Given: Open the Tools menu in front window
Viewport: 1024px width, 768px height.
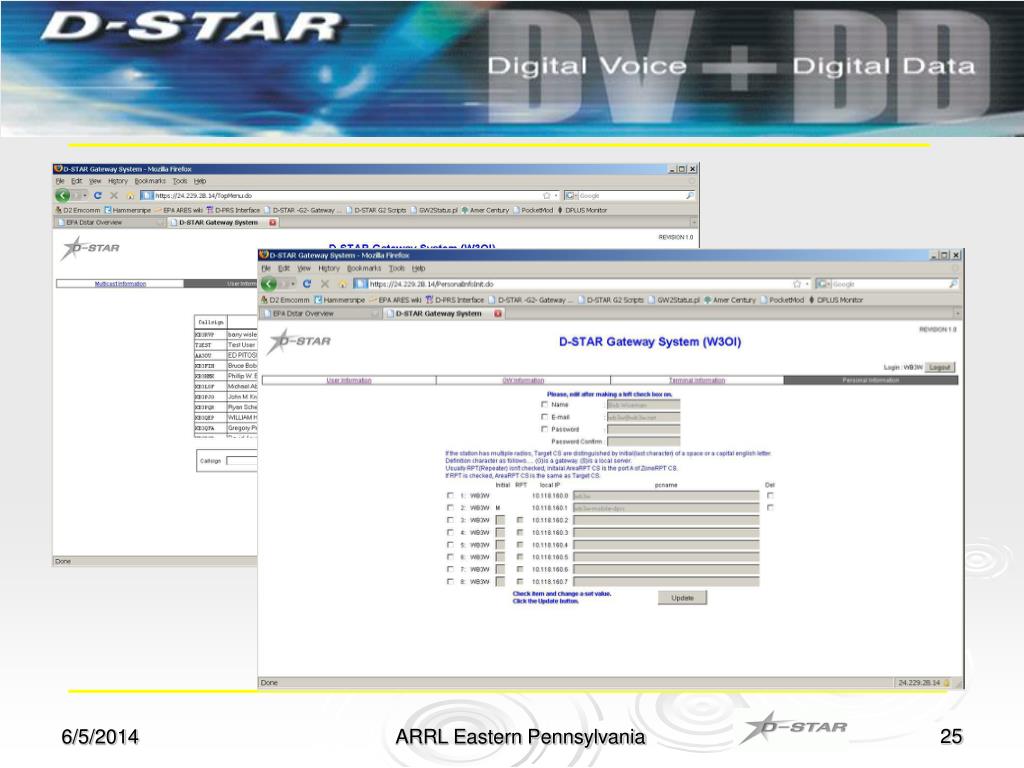Looking at the screenshot, I should 396,268.
